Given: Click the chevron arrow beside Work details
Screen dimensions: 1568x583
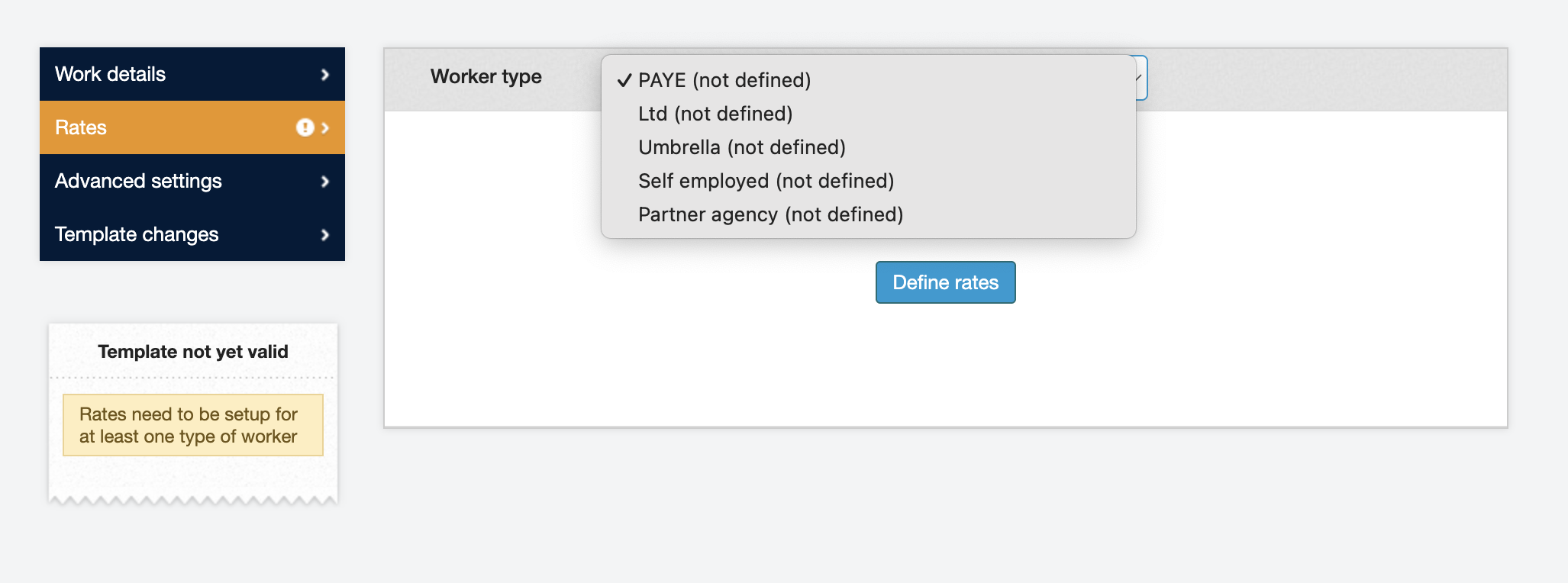Looking at the screenshot, I should coord(325,75).
